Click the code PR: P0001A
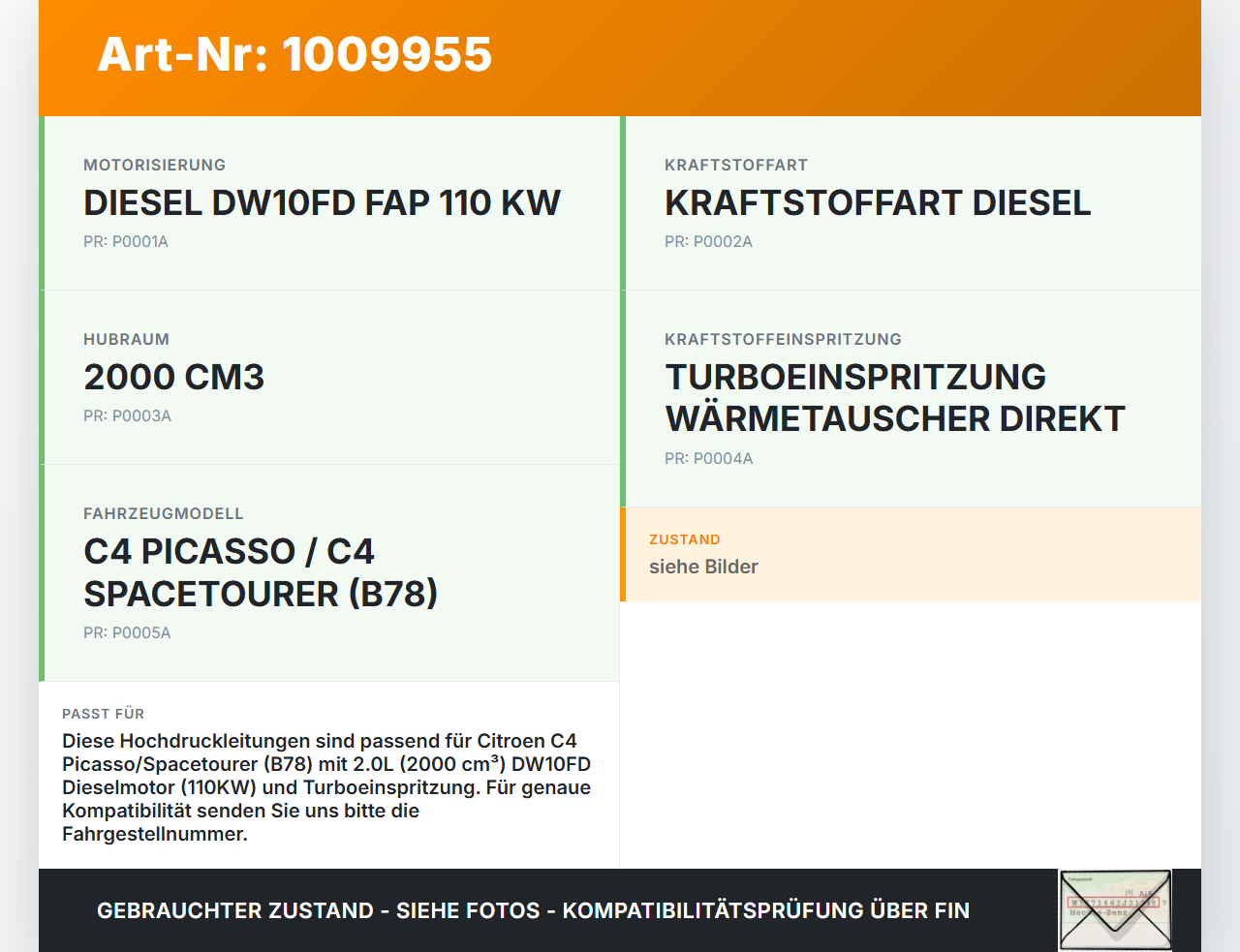This screenshot has height=952, width=1240. click(x=126, y=242)
